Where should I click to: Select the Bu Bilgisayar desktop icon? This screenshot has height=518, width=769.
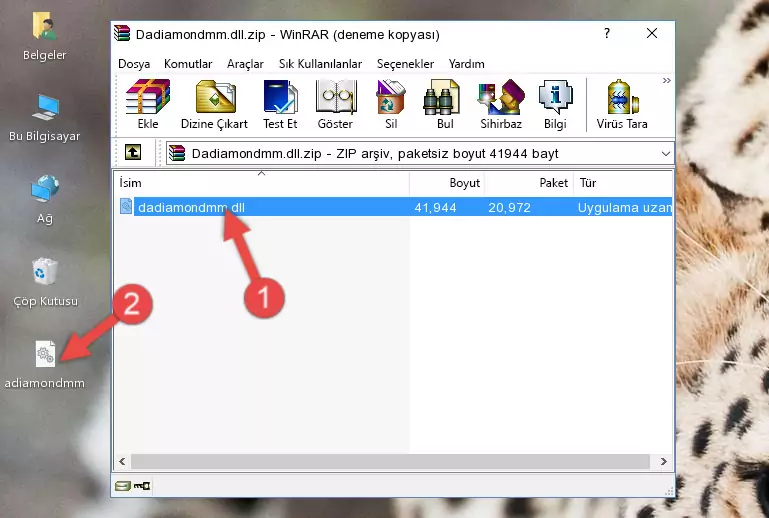pos(45,118)
